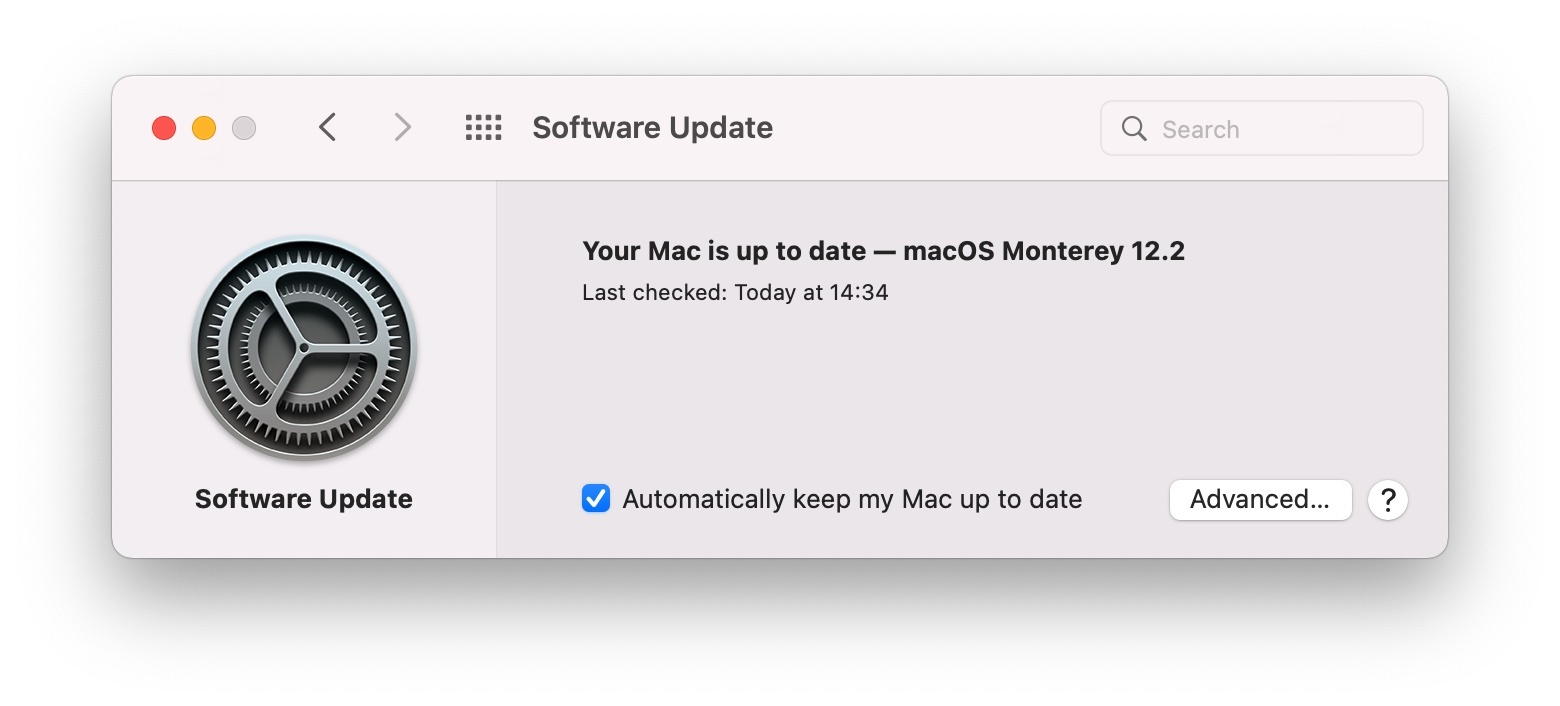Viewport: 1560px width, 706px height.
Task: Click the macOS Monterey 12.2 version text
Action: [x=1043, y=251]
